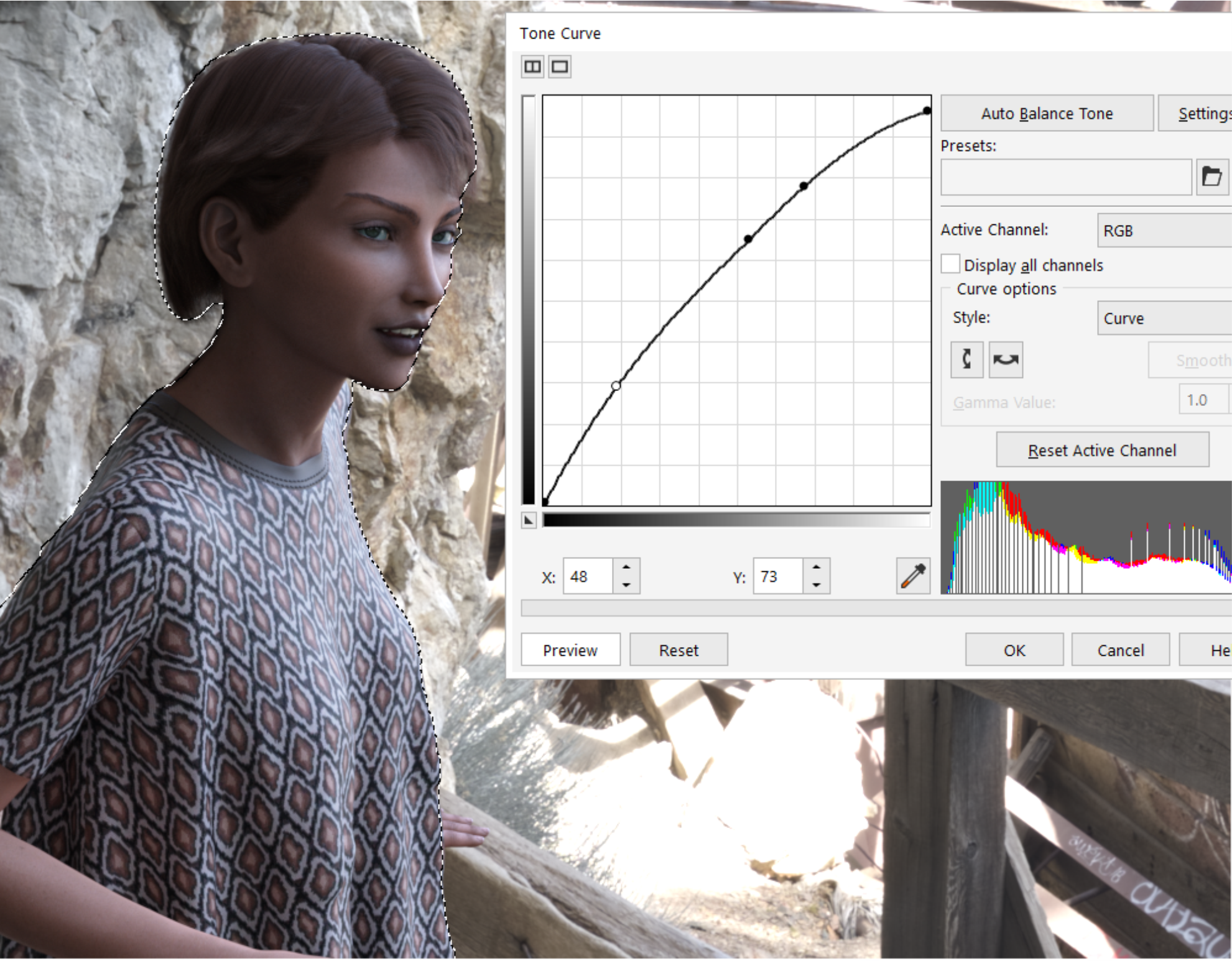Click the eyedropper tool icon
This screenshot has height=961, width=1232.
912,576
